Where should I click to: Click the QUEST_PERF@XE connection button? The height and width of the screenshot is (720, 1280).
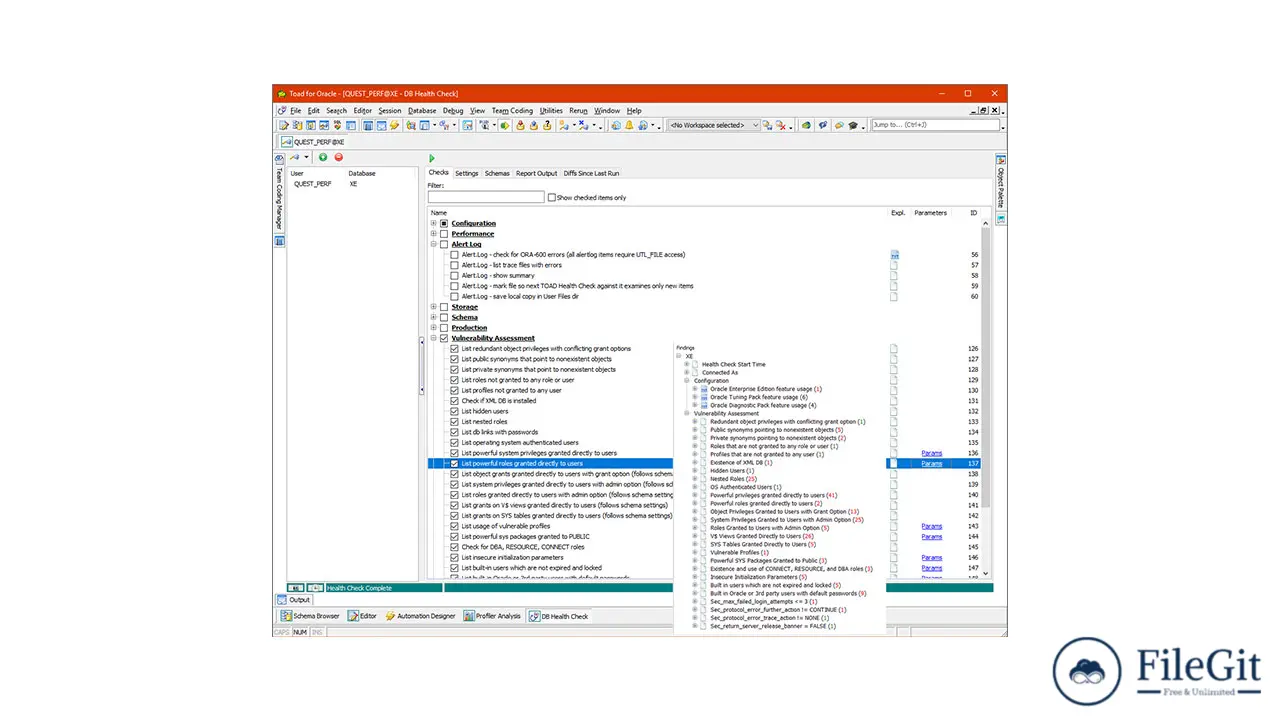click(313, 142)
